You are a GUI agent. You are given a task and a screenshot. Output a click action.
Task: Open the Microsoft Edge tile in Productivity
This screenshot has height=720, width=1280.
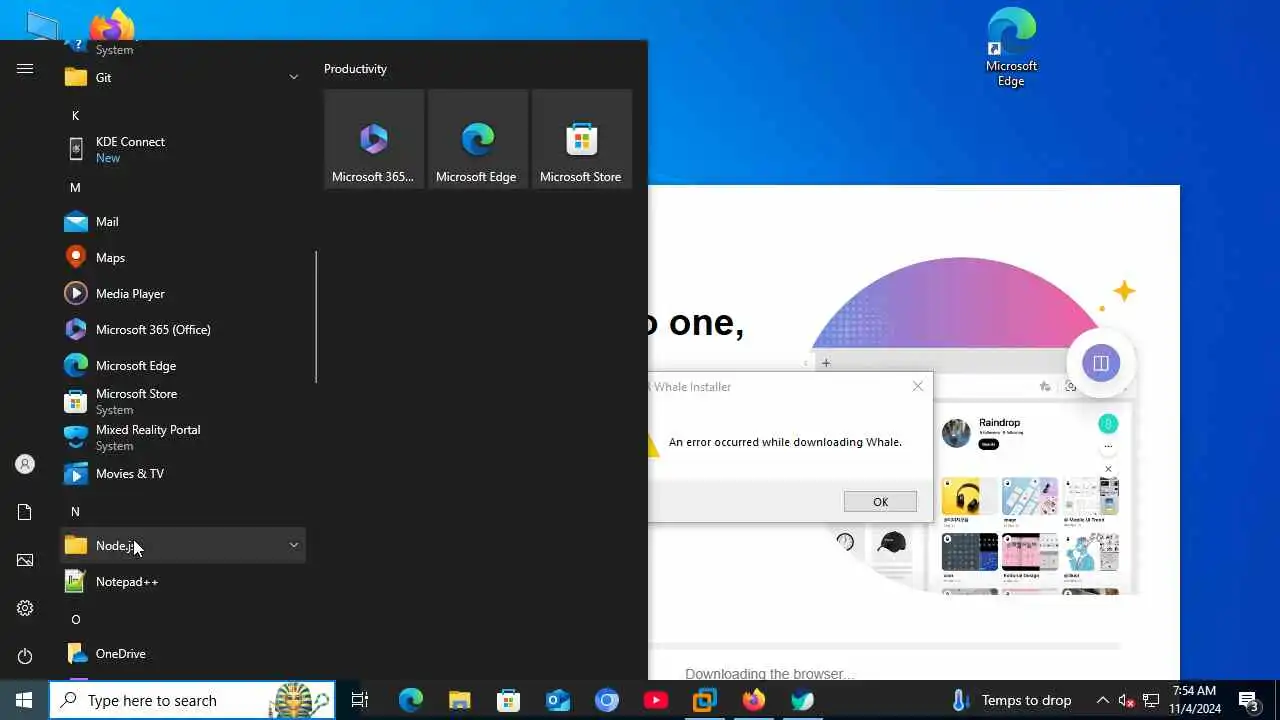(x=478, y=138)
